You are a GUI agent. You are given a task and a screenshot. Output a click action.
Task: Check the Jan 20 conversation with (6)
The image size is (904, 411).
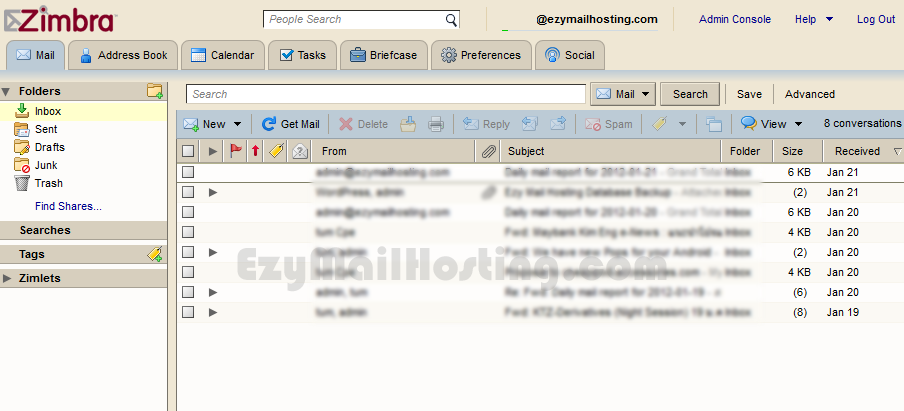[188, 292]
